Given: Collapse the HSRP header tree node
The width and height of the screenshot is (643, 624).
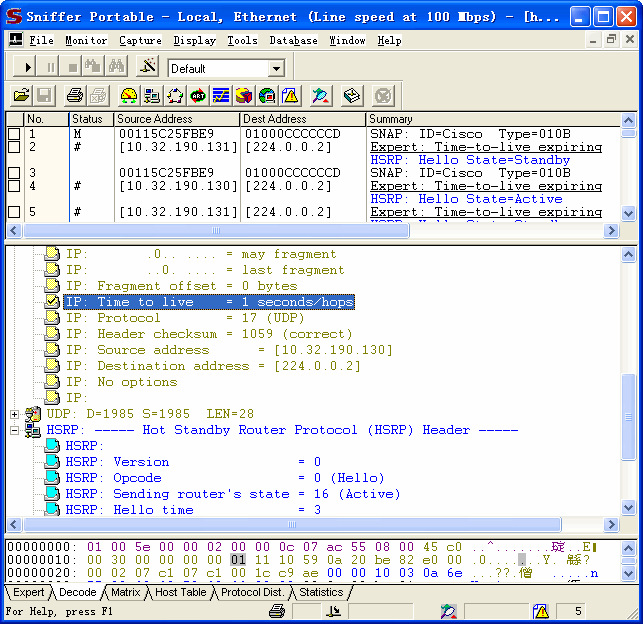Looking at the screenshot, I should coord(14,430).
